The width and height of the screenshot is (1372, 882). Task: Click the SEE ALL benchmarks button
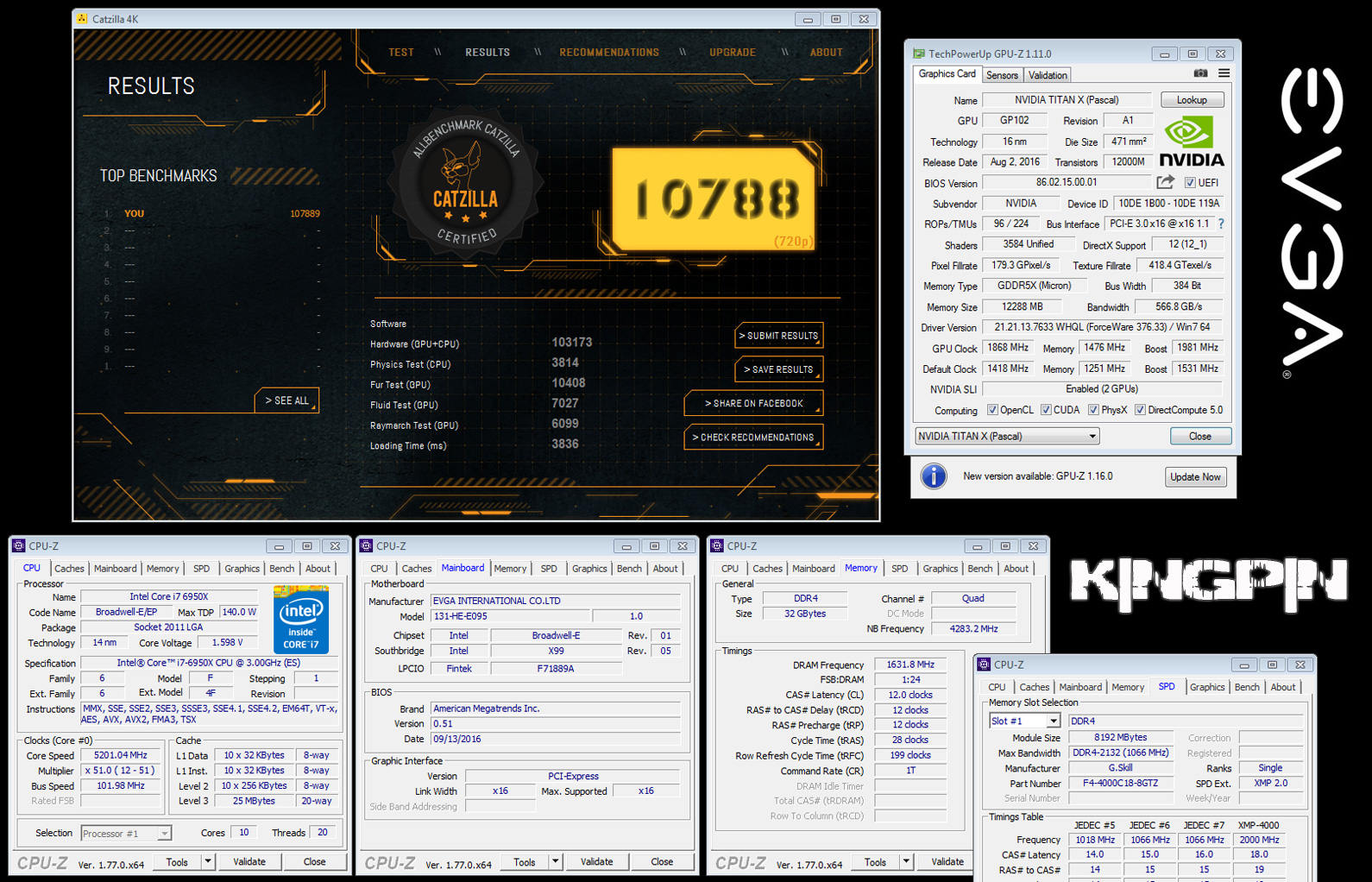286,400
